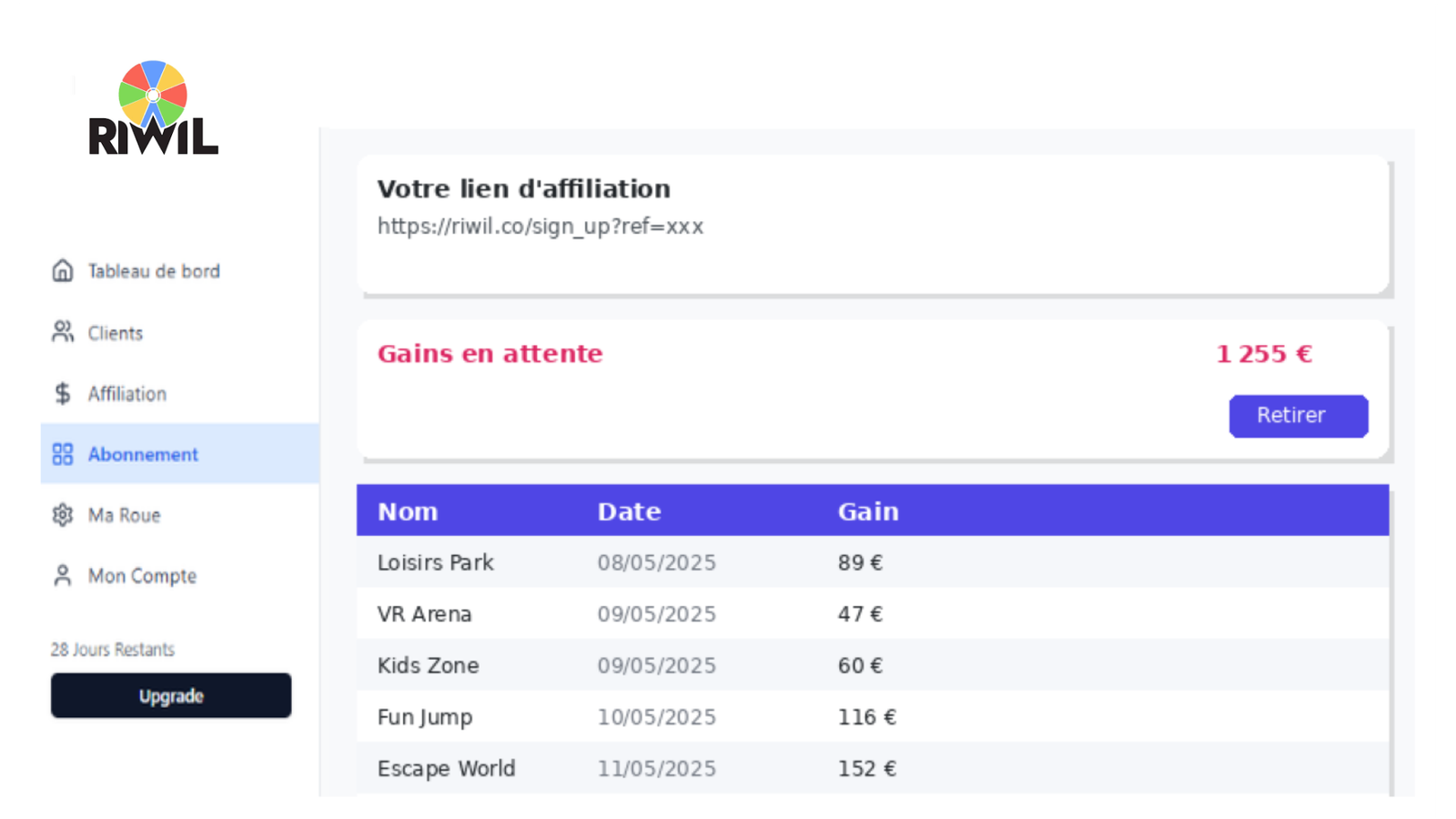Click the Date column header
Image resolution: width=1456 pixels, height=819 pixels.
(629, 511)
